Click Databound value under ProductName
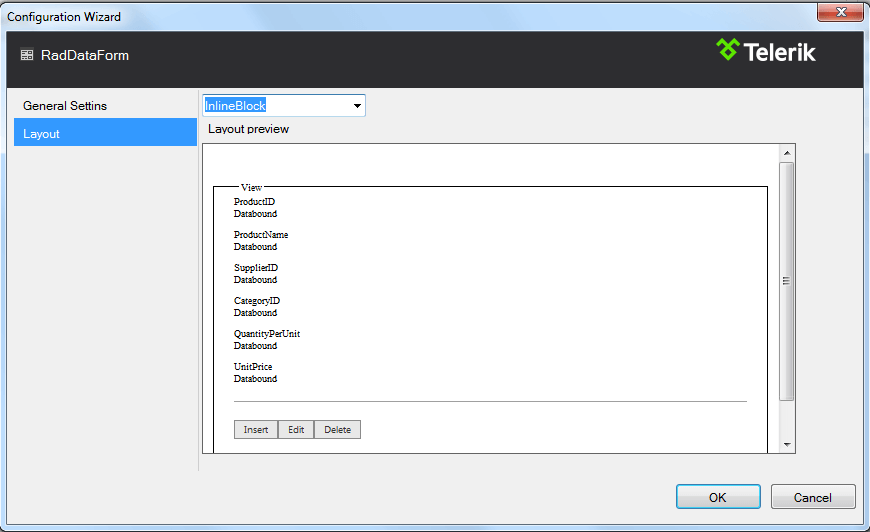 [x=255, y=246]
